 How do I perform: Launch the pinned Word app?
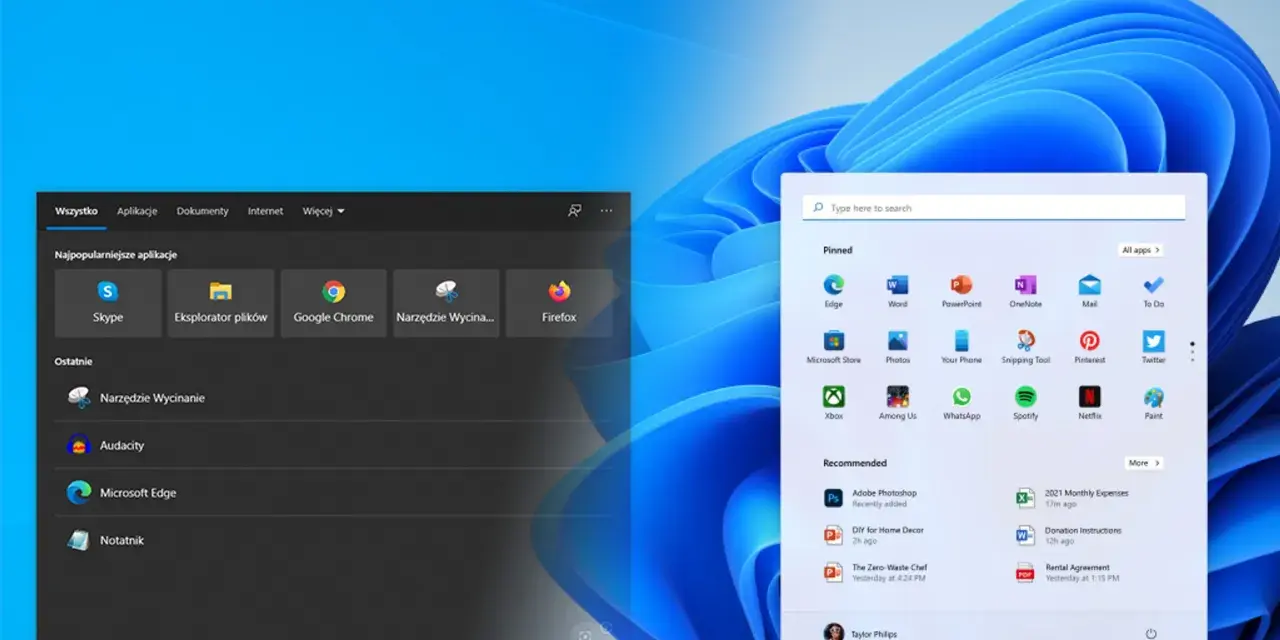pos(898,291)
